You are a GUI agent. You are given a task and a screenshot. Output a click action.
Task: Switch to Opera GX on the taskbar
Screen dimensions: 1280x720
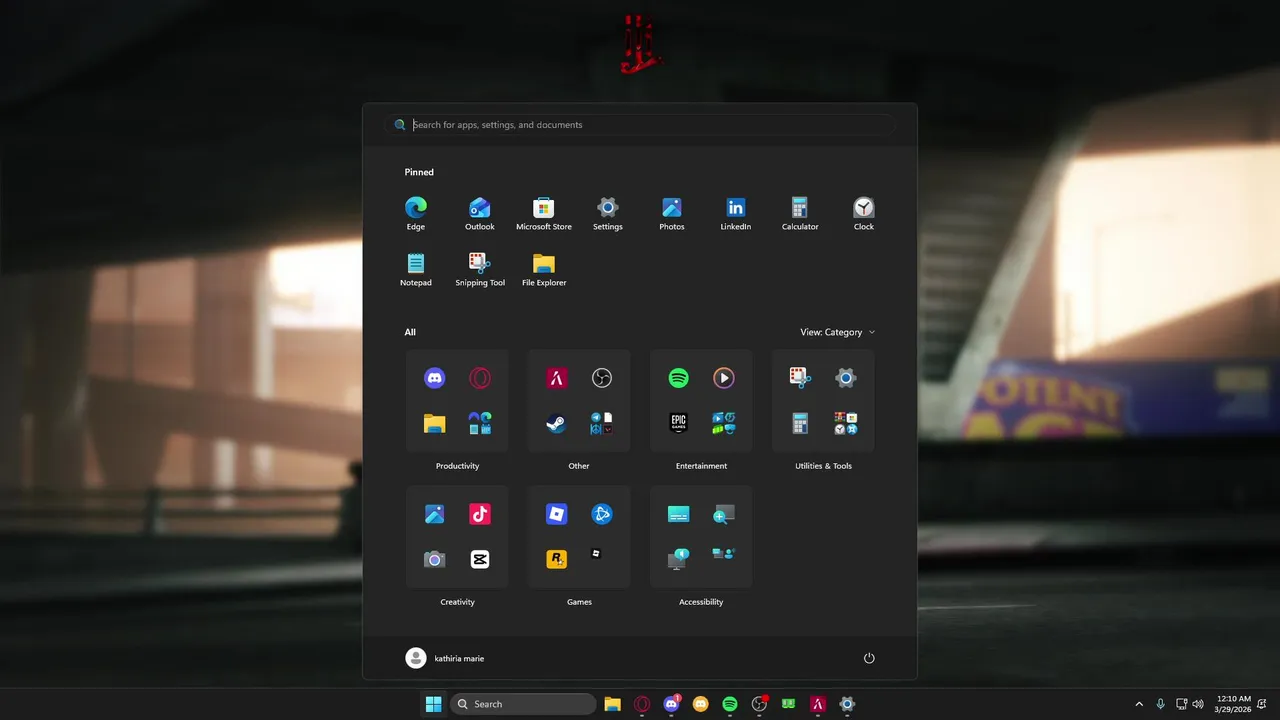(642, 704)
